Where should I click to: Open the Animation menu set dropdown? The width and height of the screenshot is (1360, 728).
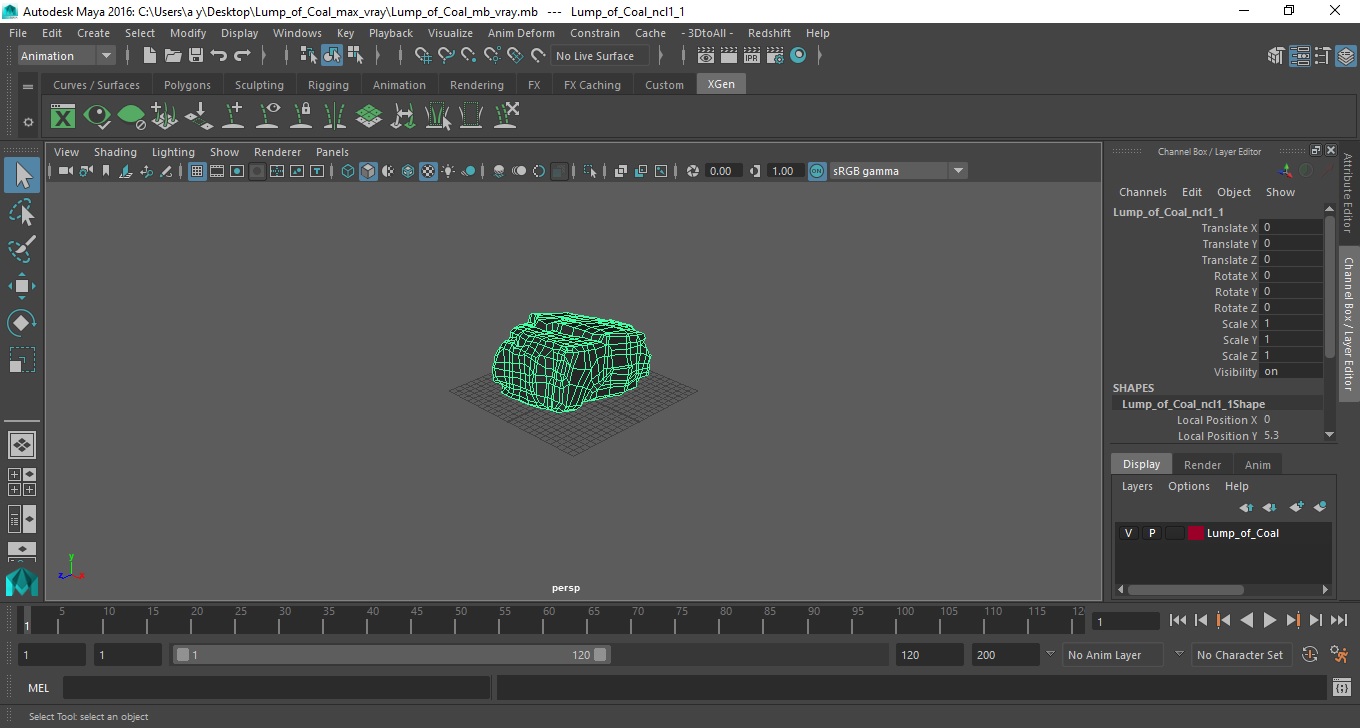[67, 56]
